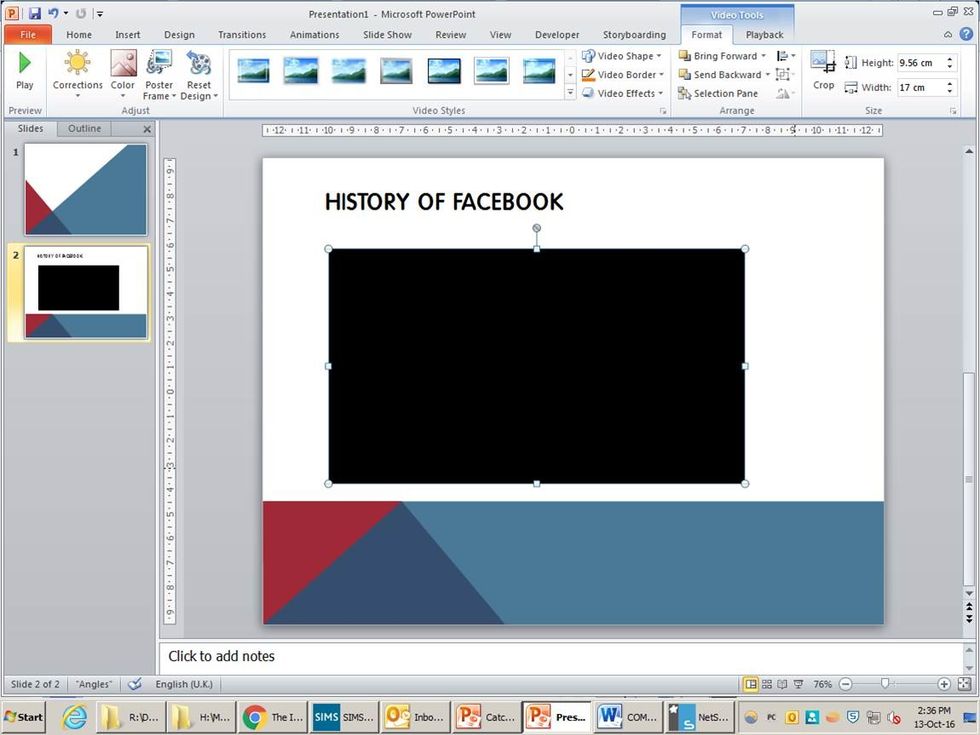Image resolution: width=980 pixels, height=735 pixels.
Task: Open the Size dialog launcher
Action: pos(953,111)
